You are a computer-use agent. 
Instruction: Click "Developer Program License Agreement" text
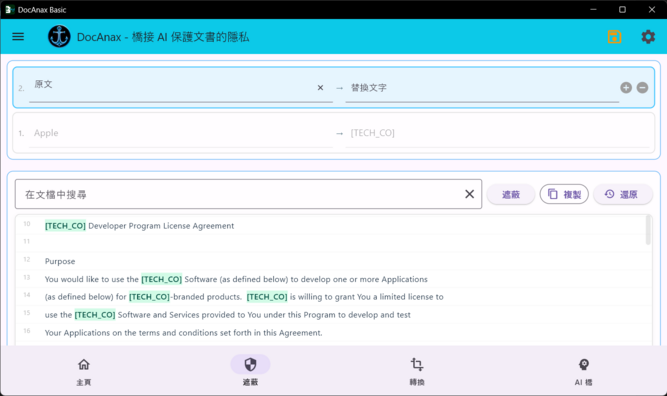[x=161, y=226]
